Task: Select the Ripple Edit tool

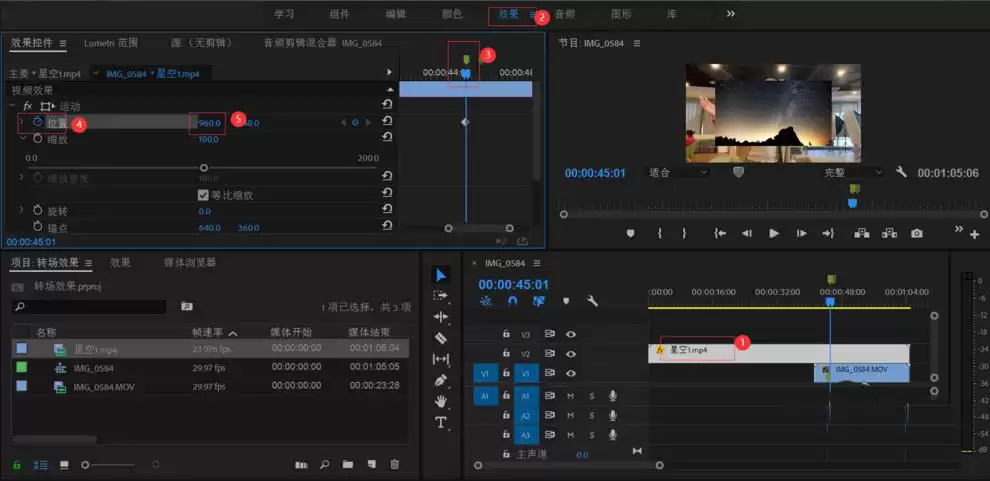Action: 441,316
